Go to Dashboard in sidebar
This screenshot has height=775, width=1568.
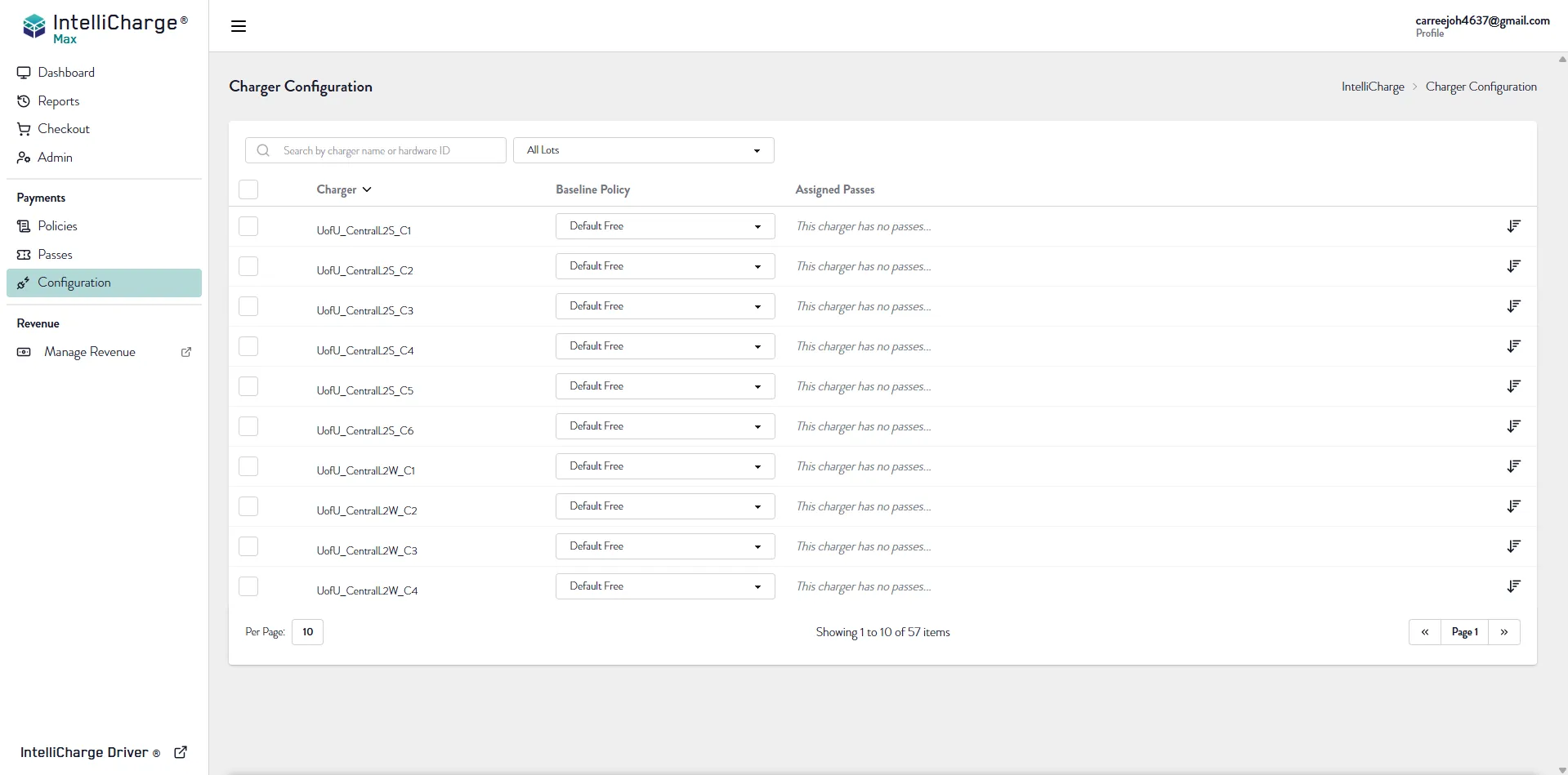pyautogui.click(x=104, y=73)
